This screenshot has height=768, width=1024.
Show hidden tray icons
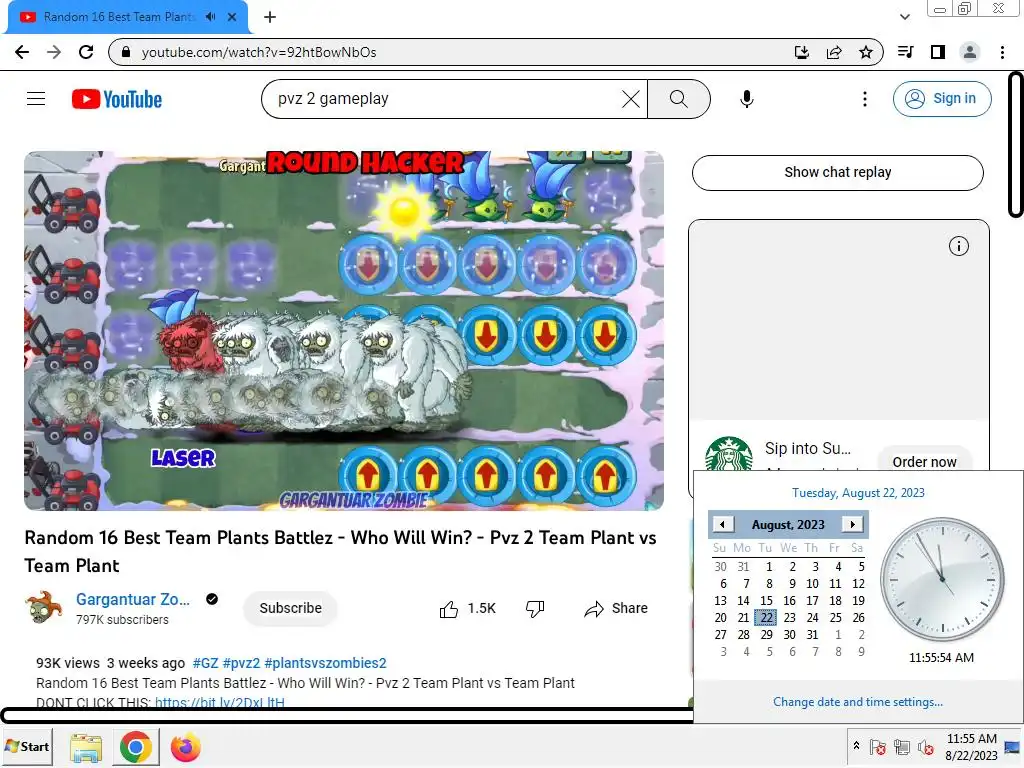click(856, 746)
